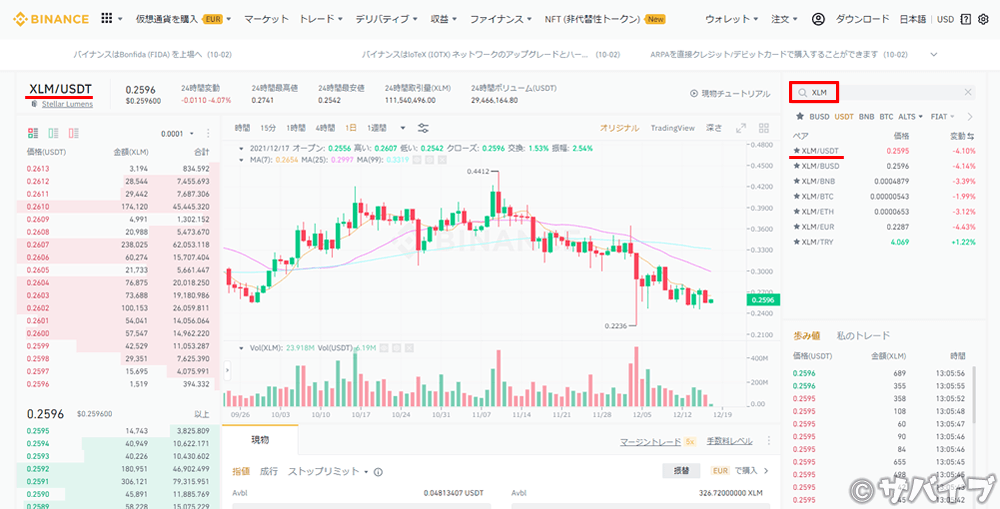The width and height of the screenshot is (1000, 509).
Task: Toggle favorite star for XLM/ETH
Action: (x=797, y=212)
